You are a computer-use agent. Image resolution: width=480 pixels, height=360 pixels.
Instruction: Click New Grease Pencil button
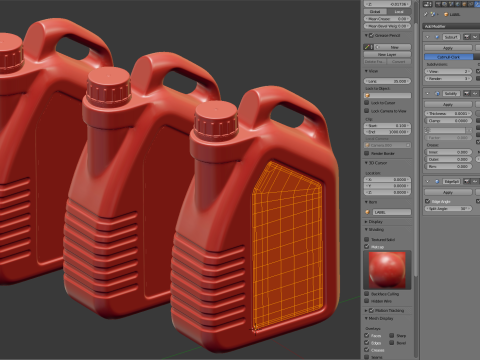tap(393, 47)
